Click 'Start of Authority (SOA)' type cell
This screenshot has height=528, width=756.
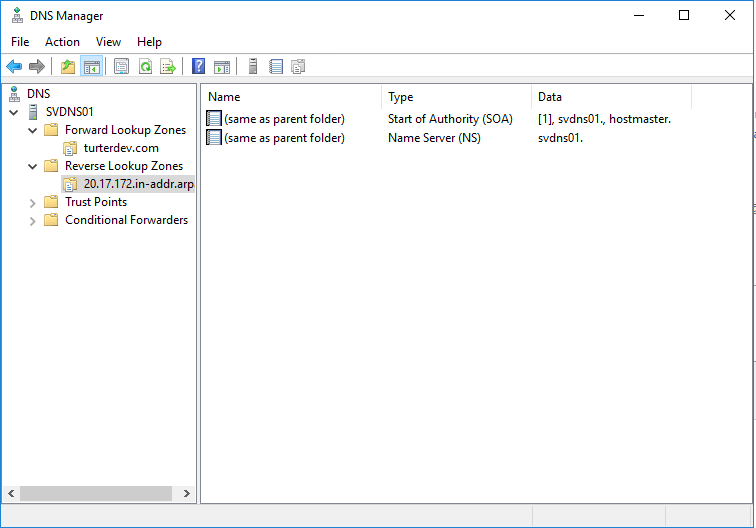pyautogui.click(x=450, y=119)
